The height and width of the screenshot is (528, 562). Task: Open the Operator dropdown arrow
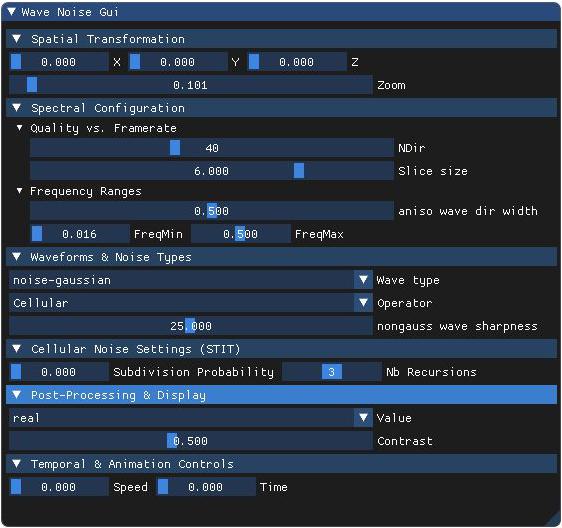[x=363, y=303]
